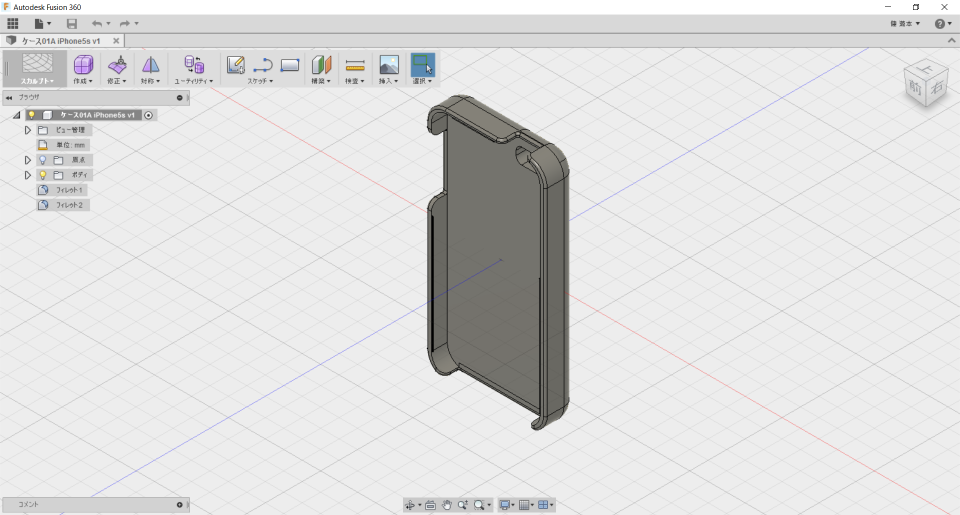Image resolution: width=960 pixels, height=515 pixels.
Task: Open the ユーティリティ dropdown menu
Action: tap(194, 81)
